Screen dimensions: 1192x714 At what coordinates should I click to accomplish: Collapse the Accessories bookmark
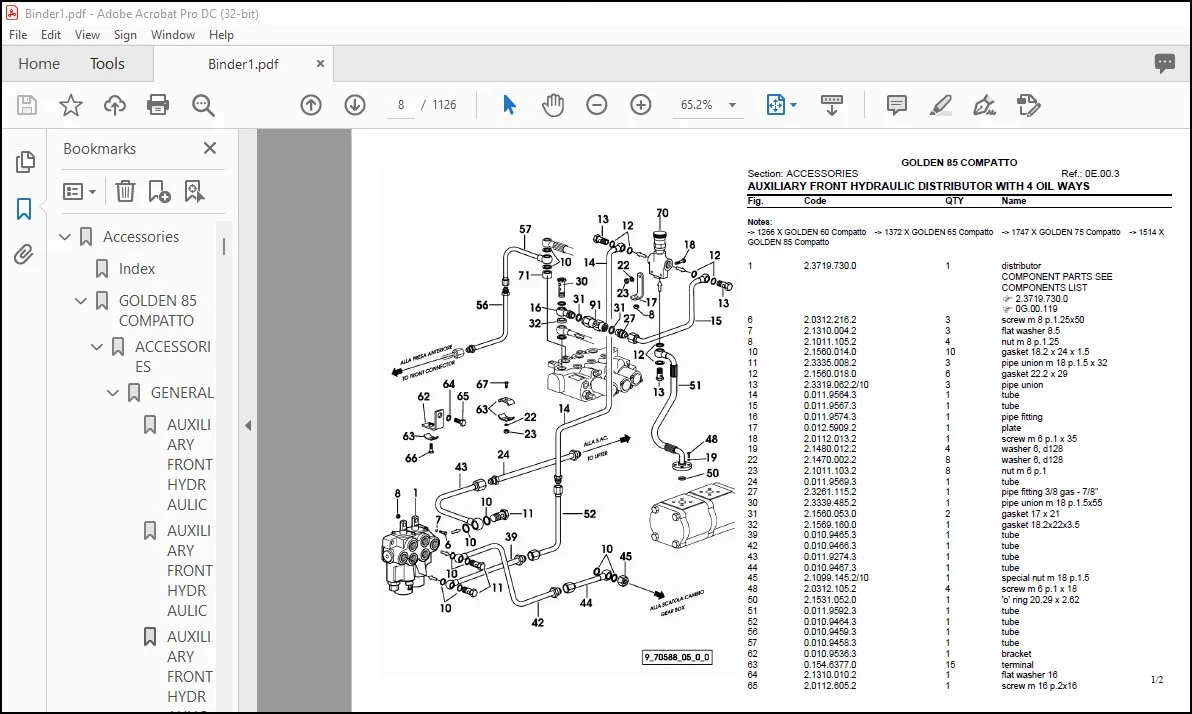(65, 236)
